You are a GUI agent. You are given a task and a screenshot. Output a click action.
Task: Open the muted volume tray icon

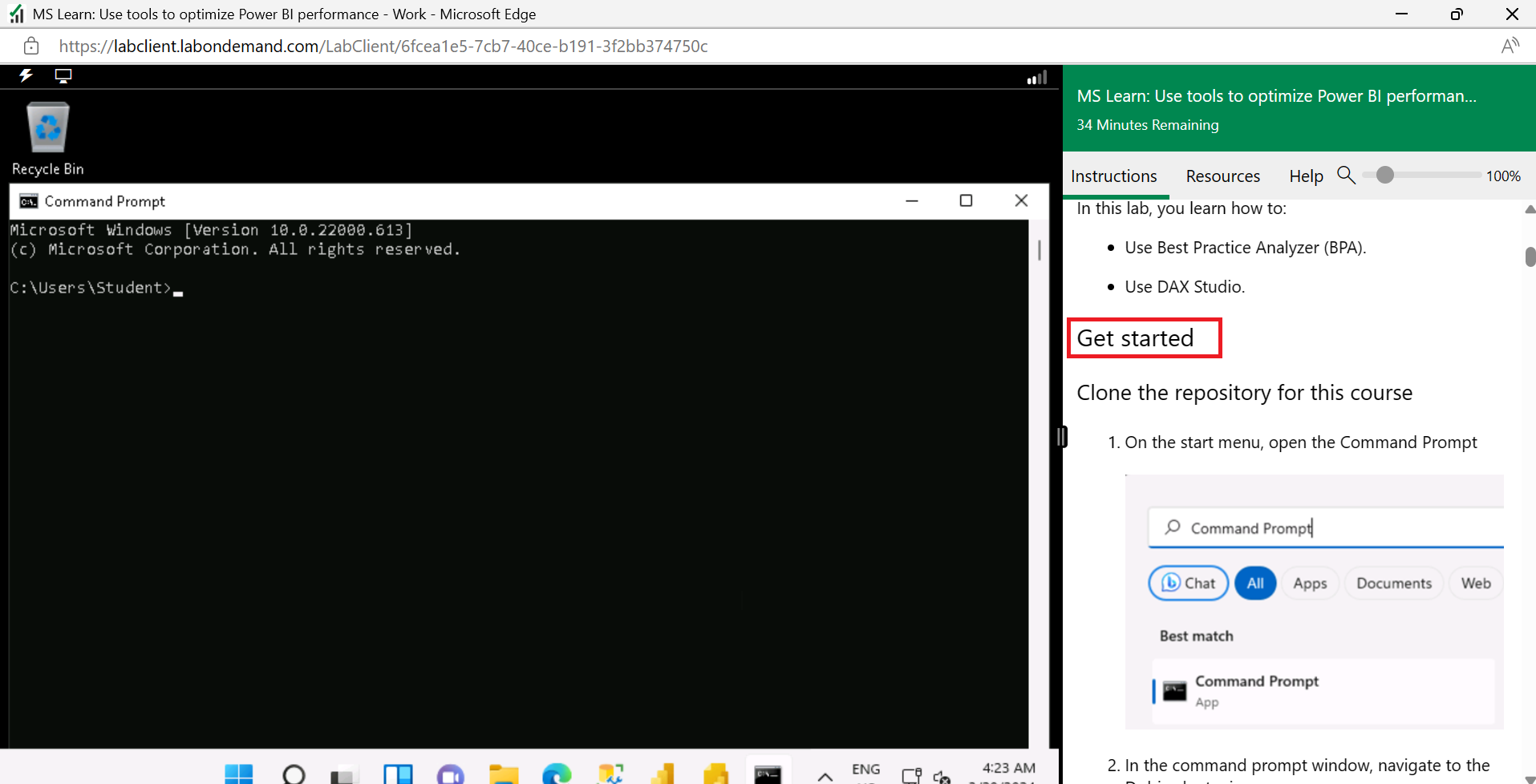pos(942,776)
